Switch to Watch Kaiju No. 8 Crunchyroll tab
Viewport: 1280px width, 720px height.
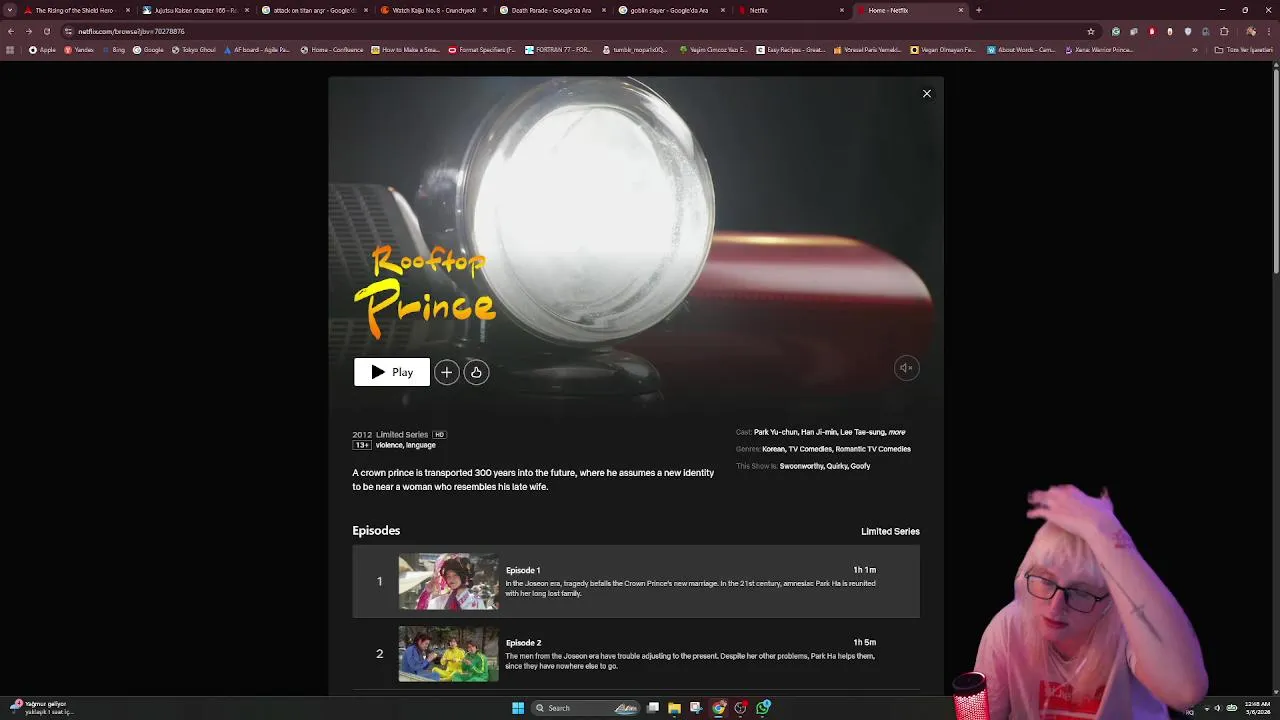[x=433, y=10]
